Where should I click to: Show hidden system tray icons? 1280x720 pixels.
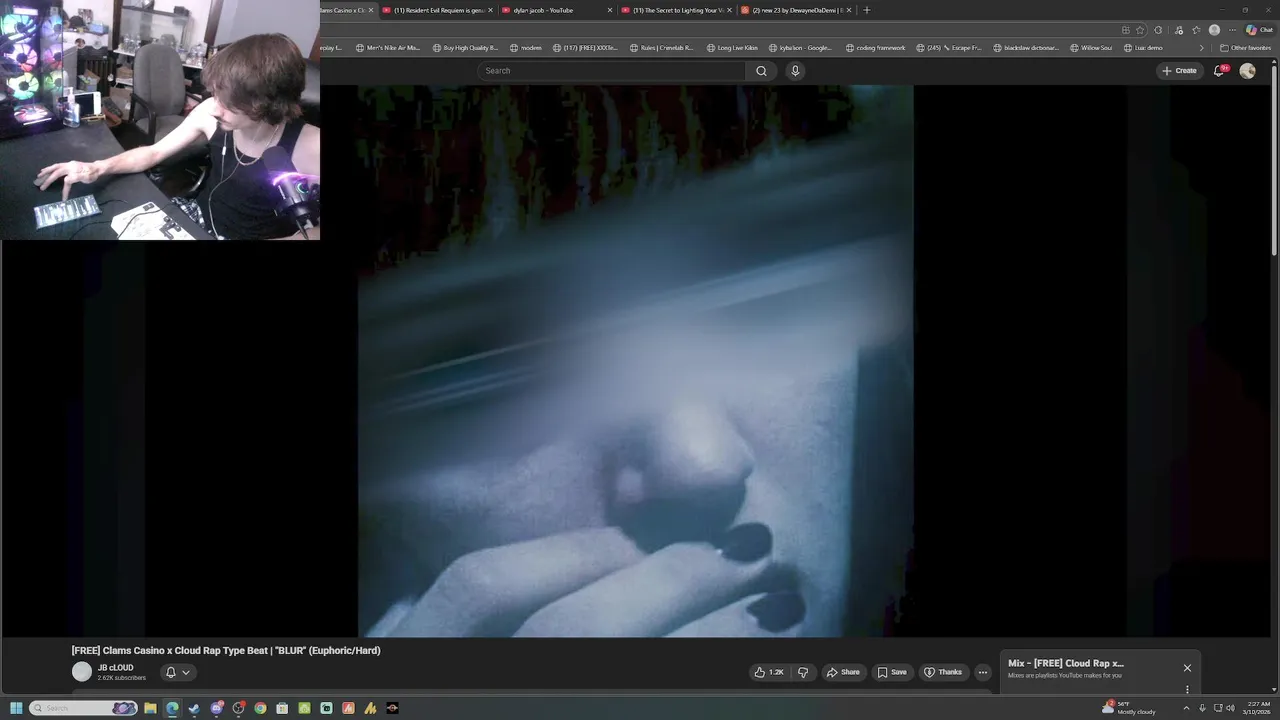[x=1186, y=708]
